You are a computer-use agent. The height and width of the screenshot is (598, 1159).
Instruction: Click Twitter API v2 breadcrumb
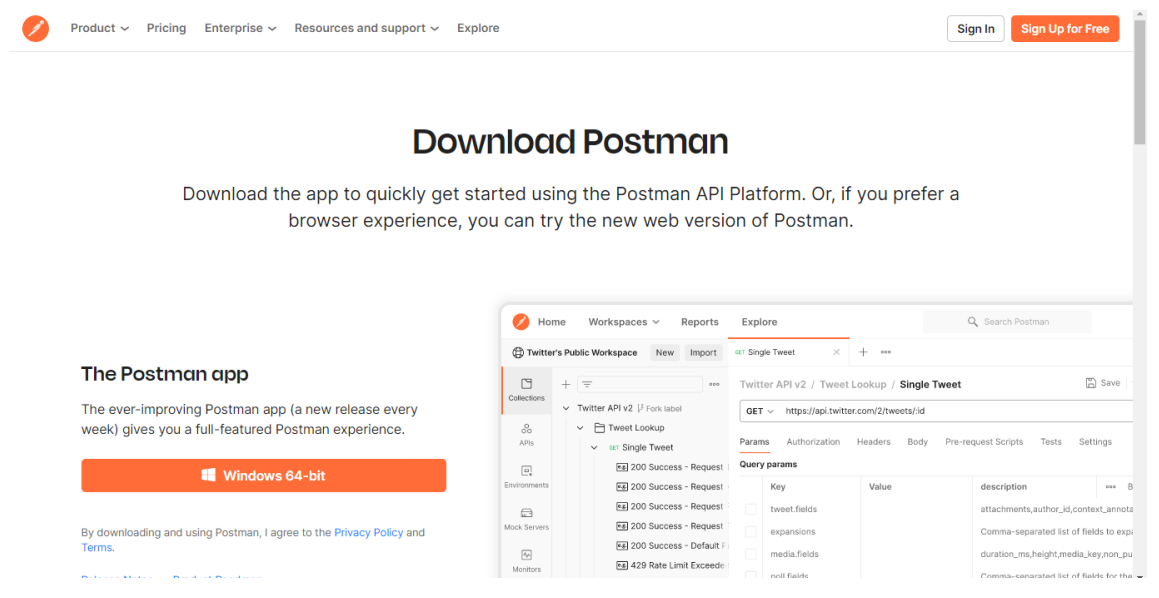click(772, 384)
